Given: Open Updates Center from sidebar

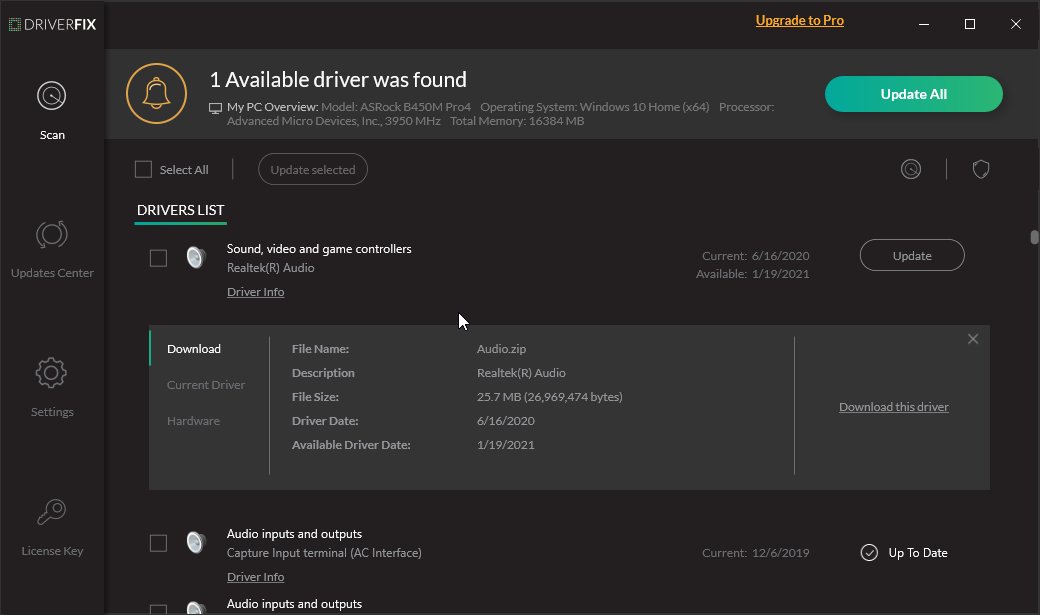Looking at the screenshot, I should coord(52,249).
